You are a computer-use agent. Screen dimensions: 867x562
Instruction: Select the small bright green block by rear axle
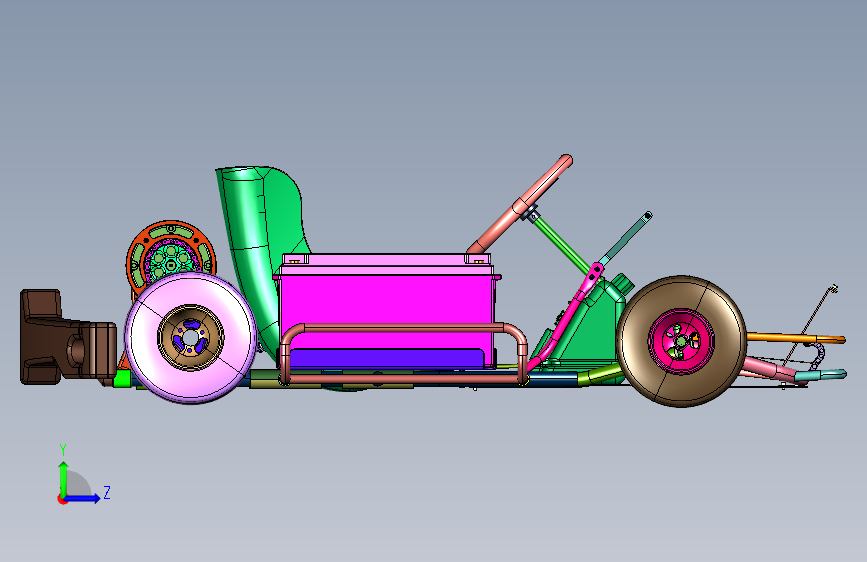click(122, 379)
